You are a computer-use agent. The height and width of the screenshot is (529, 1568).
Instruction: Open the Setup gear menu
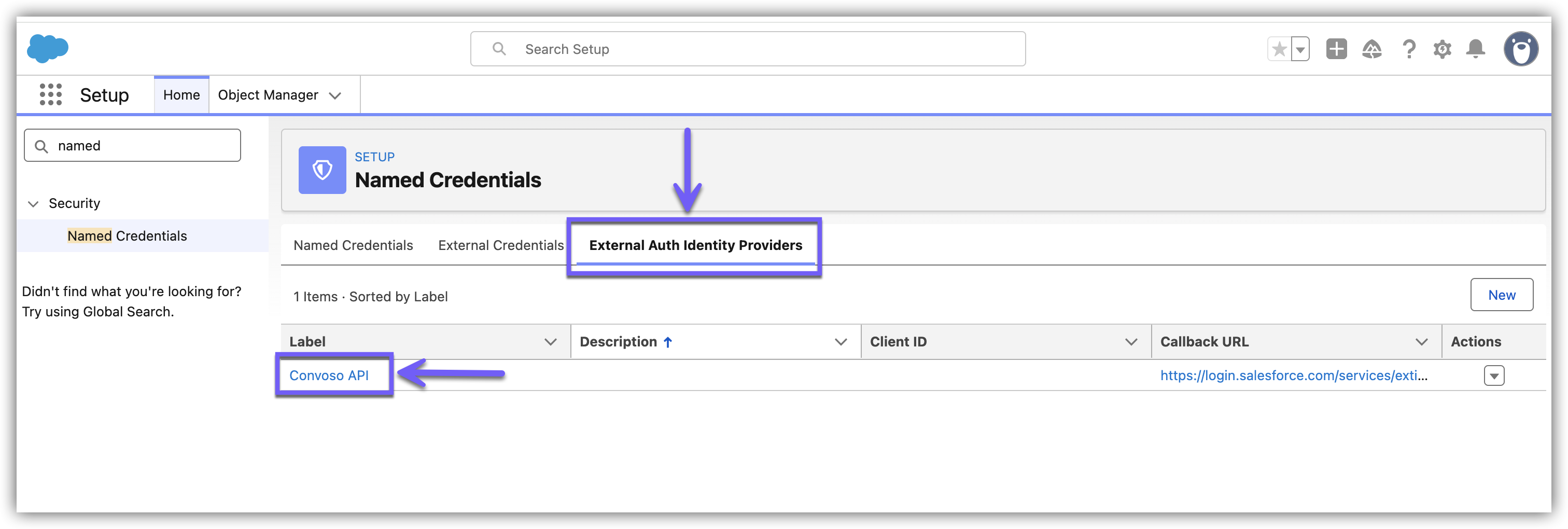[x=1442, y=49]
